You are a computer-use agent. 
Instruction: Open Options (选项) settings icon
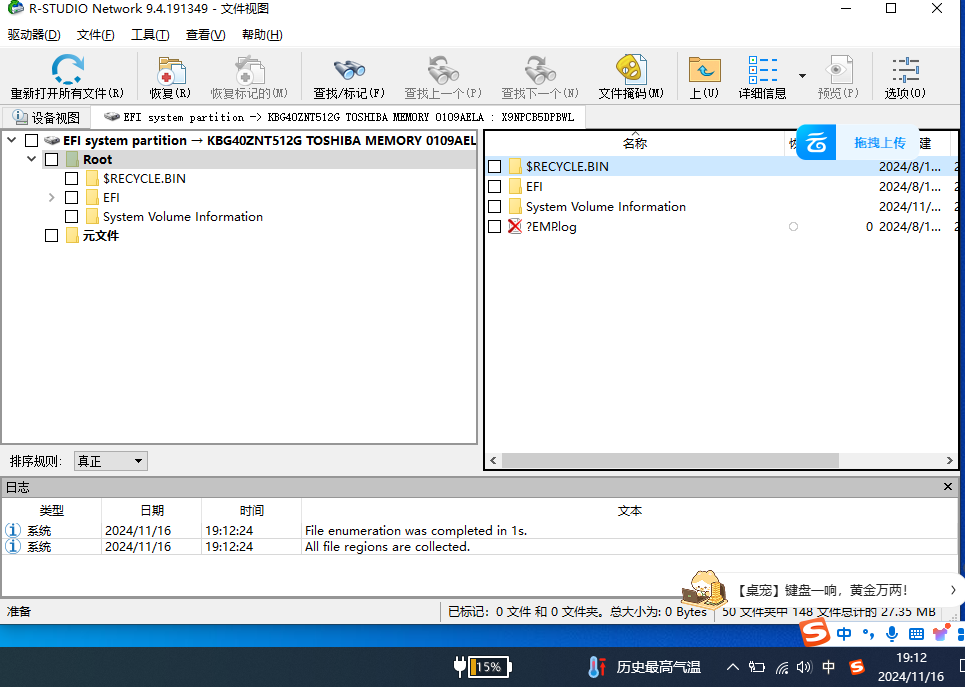coord(905,70)
